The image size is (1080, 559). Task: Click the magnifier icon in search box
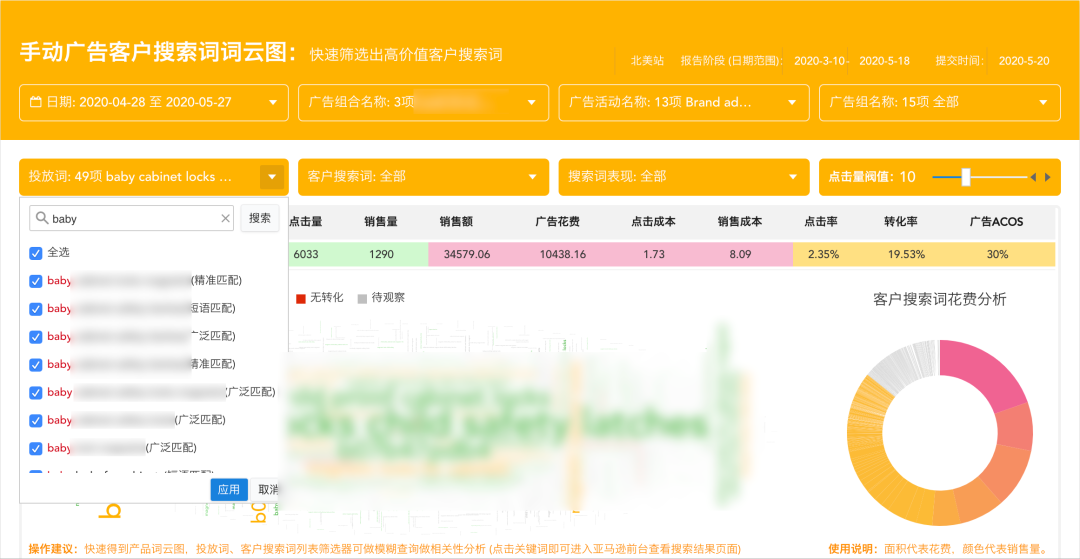point(43,218)
